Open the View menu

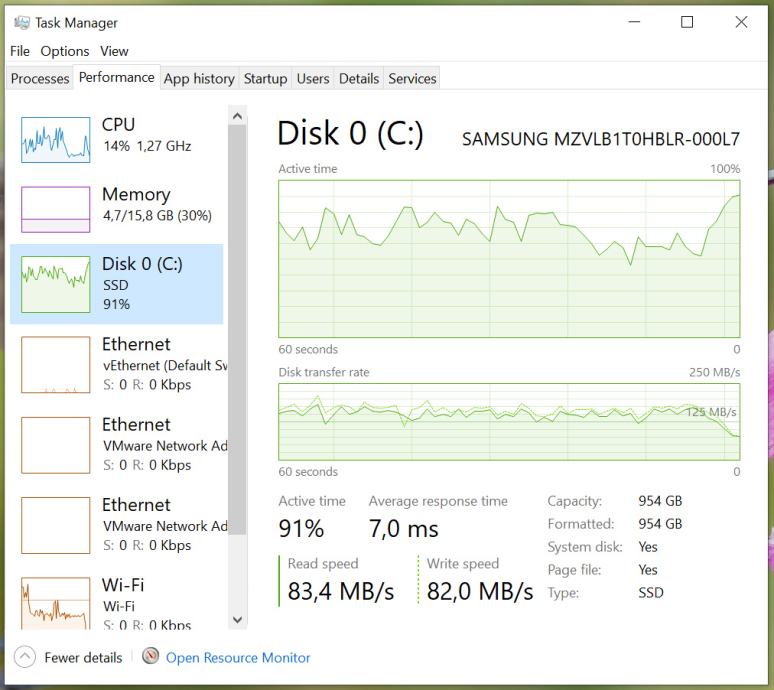click(x=114, y=51)
